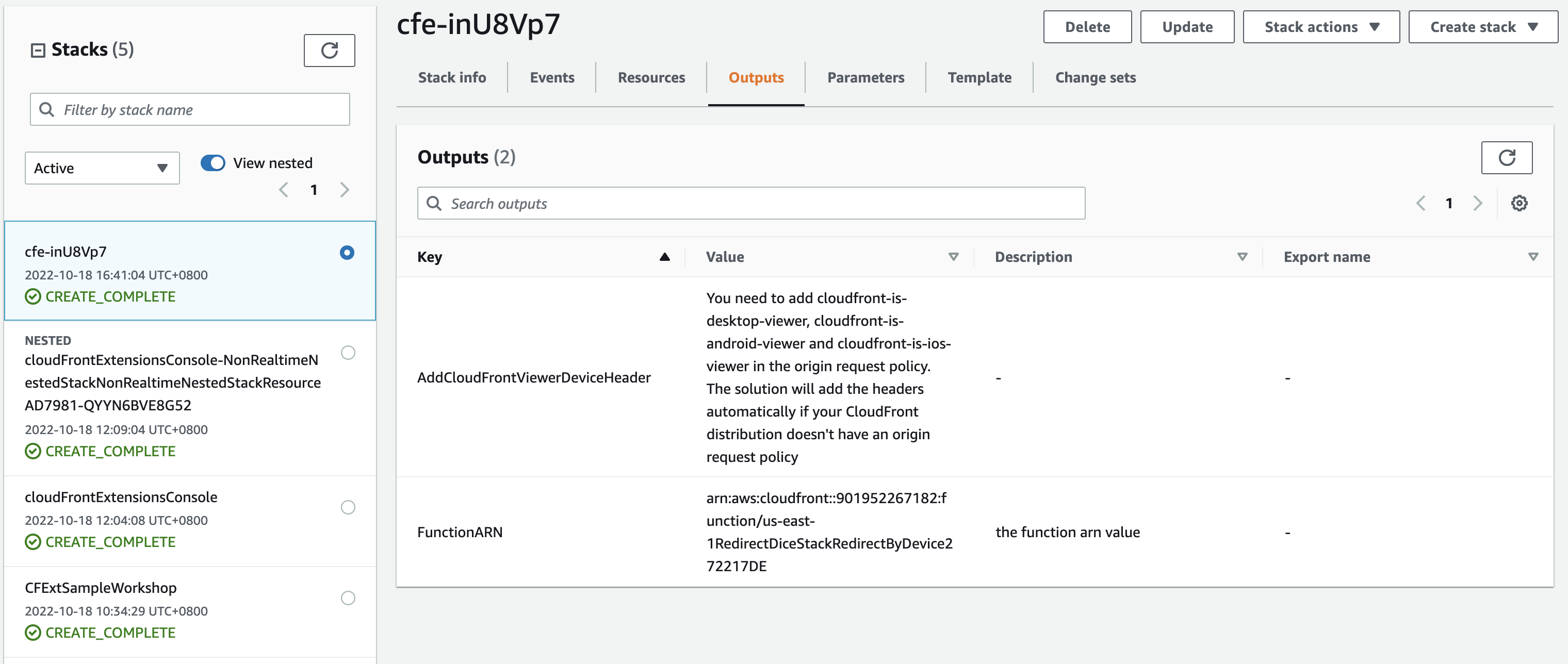Click the Search outputs input field
1568x664 pixels.
click(x=751, y=204)
